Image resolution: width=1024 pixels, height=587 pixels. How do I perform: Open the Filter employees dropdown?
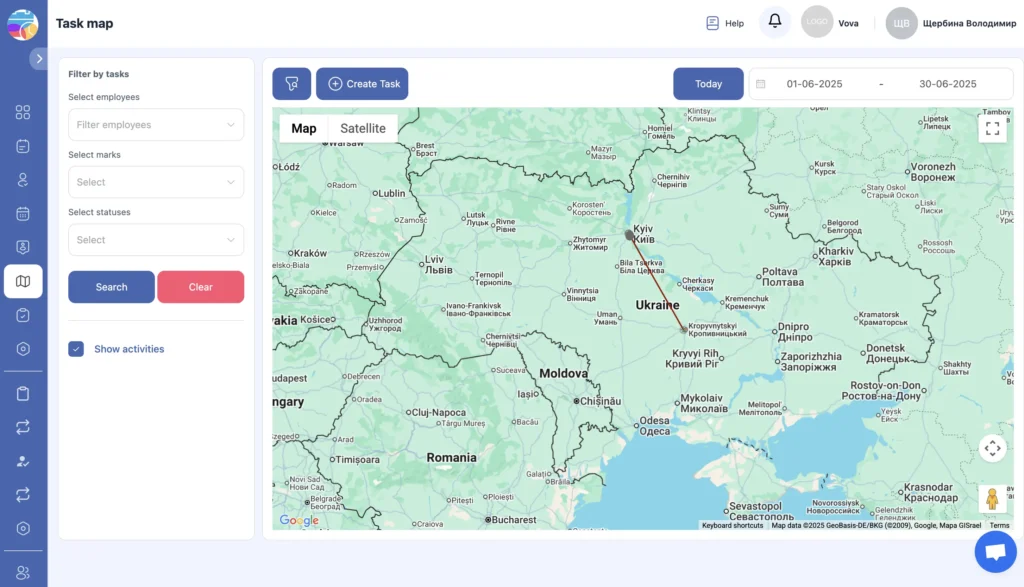click(x=155, y=124)
